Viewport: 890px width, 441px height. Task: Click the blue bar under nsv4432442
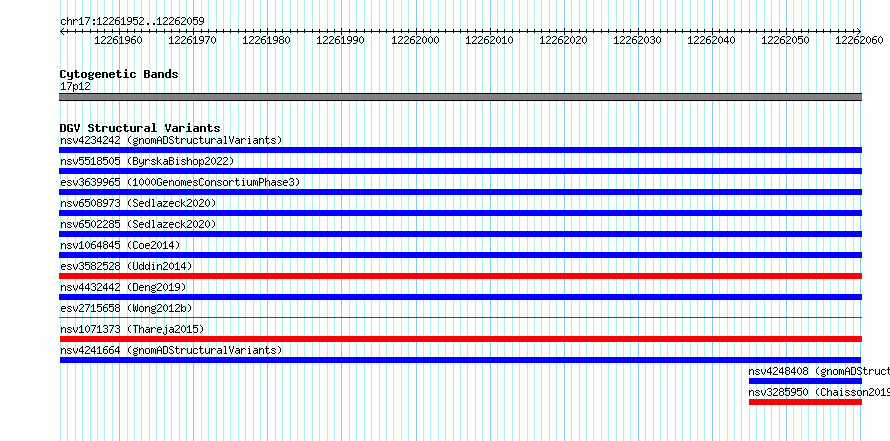460,297
